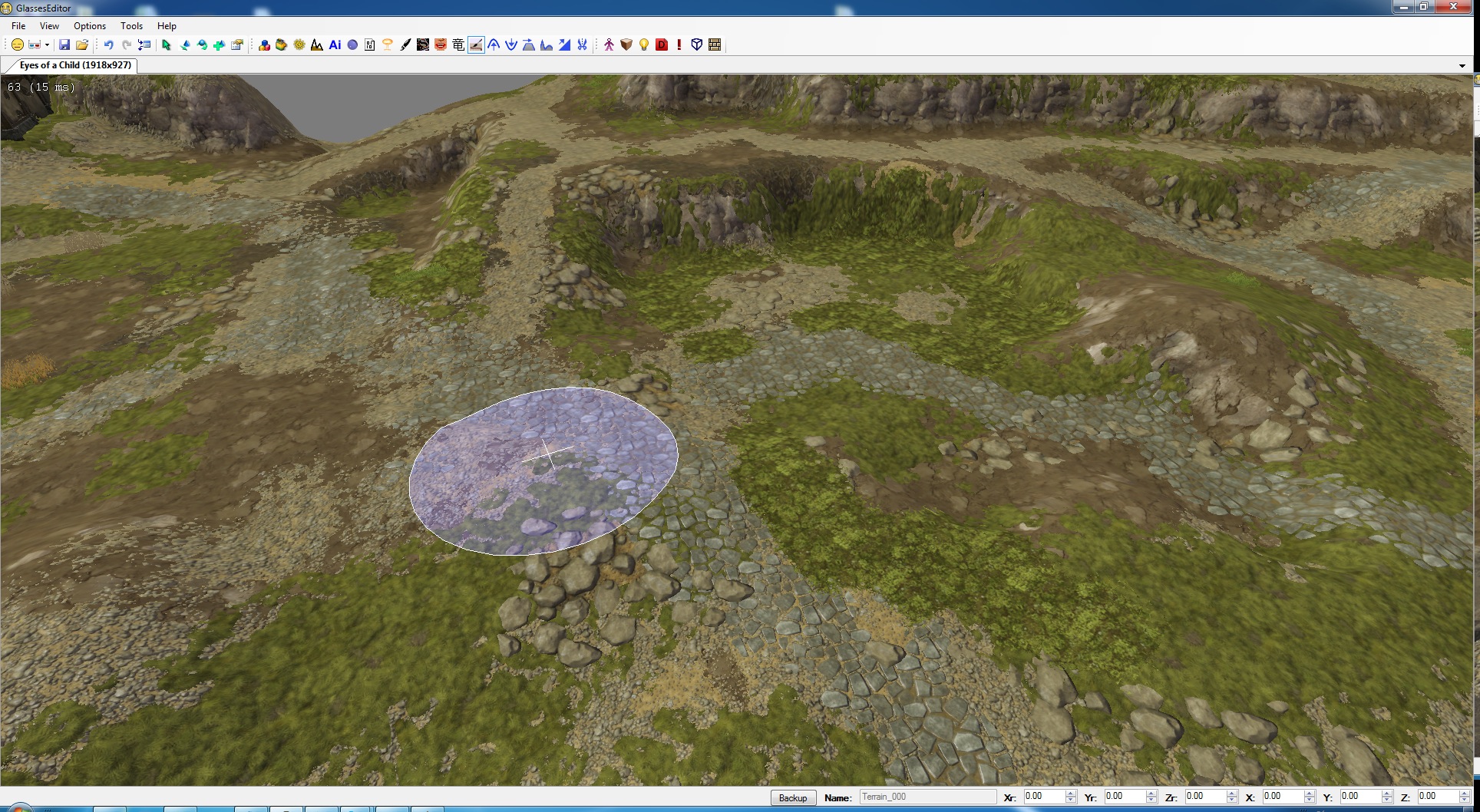Toggle the brick wall icon

[x=715, y=45]
